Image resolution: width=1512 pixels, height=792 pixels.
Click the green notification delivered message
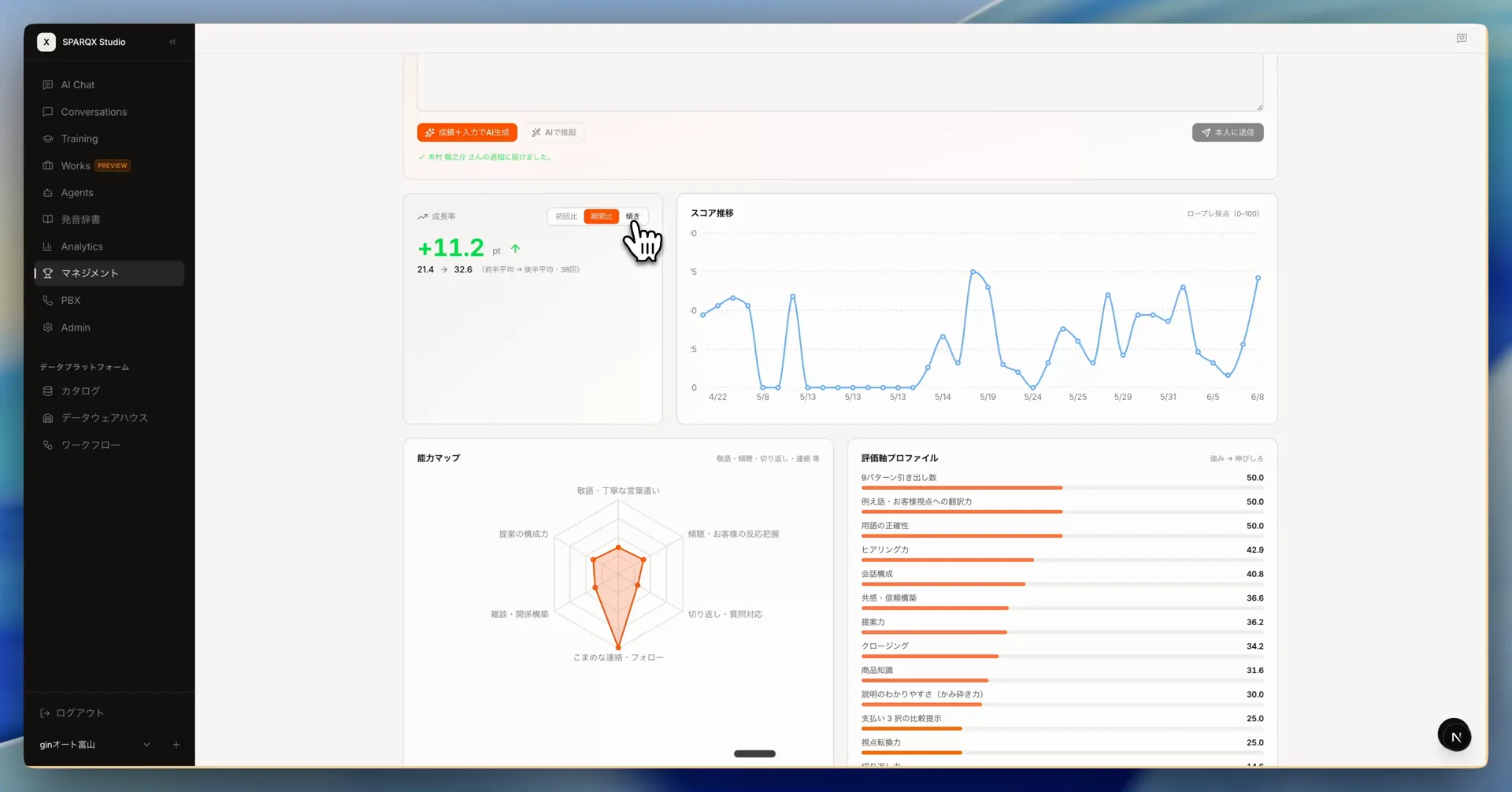pos(485,157)
